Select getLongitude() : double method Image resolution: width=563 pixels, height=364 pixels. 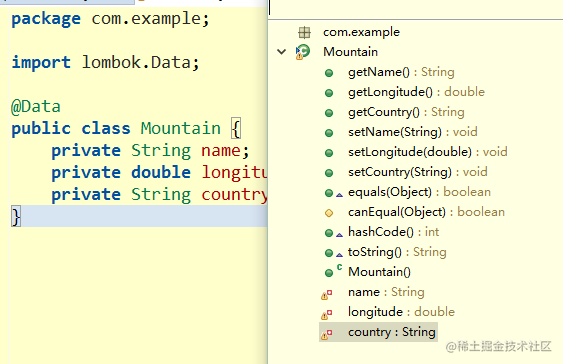pyautogui.click(x=416, y=92)
